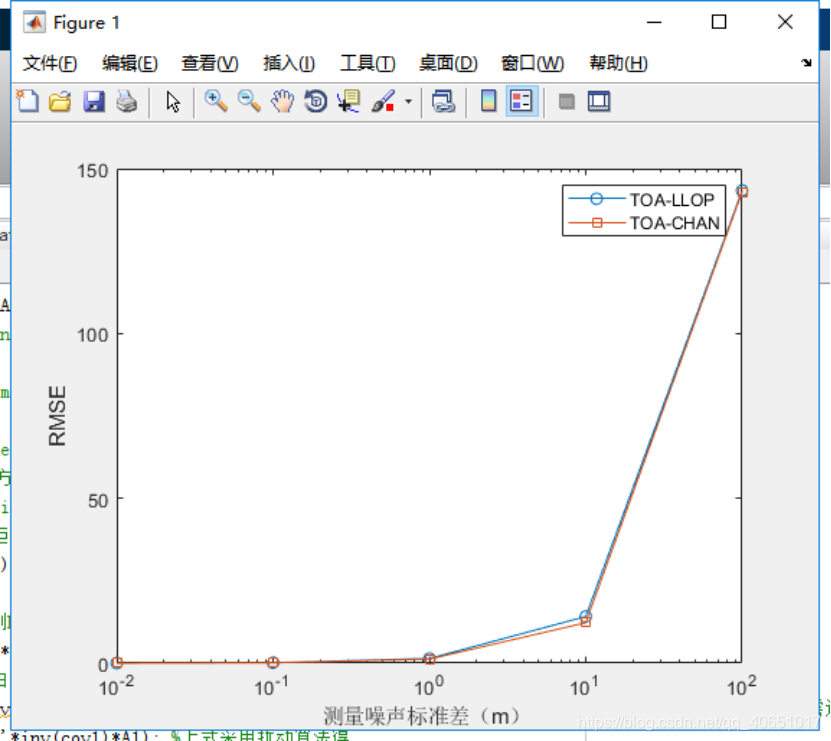The image size is (831, 741).
Task: Click the y-axis tick label 100
Action: pos(93,335)
